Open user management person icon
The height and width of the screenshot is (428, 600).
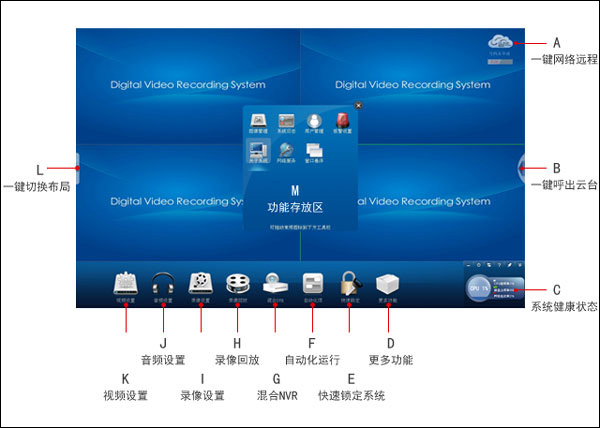(314, 121)
